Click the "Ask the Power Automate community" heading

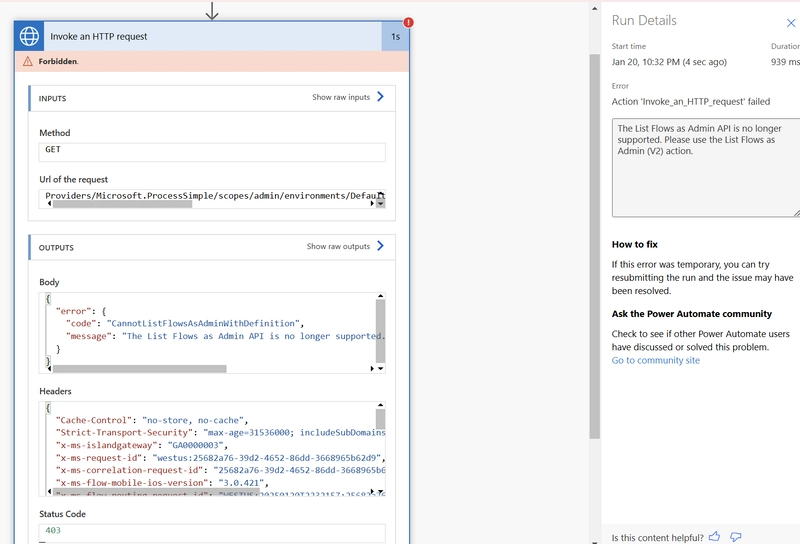pos(691,314)
